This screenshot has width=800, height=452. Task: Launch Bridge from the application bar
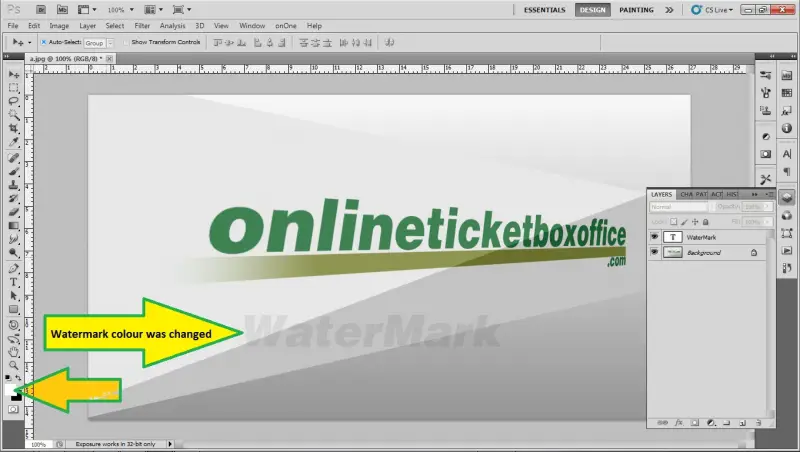[41, 10]
